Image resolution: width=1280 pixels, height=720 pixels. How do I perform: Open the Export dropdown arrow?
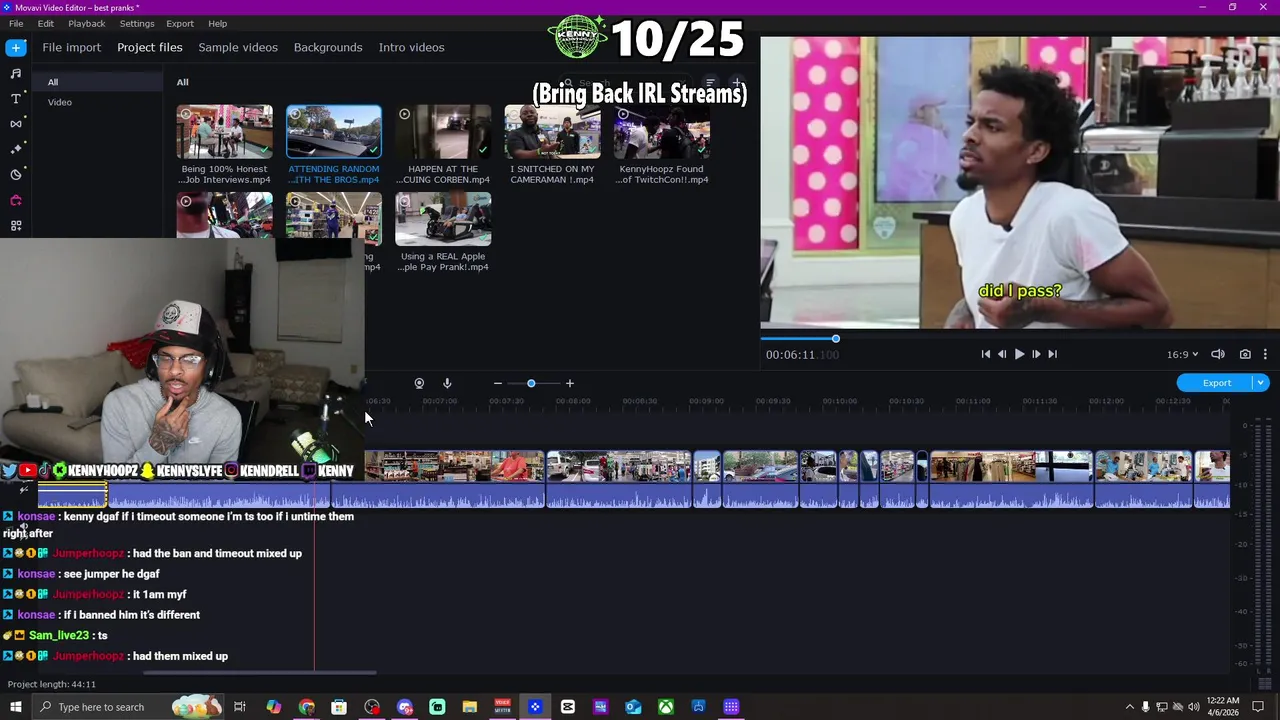pyautogui.click(x=1261, y=383)
